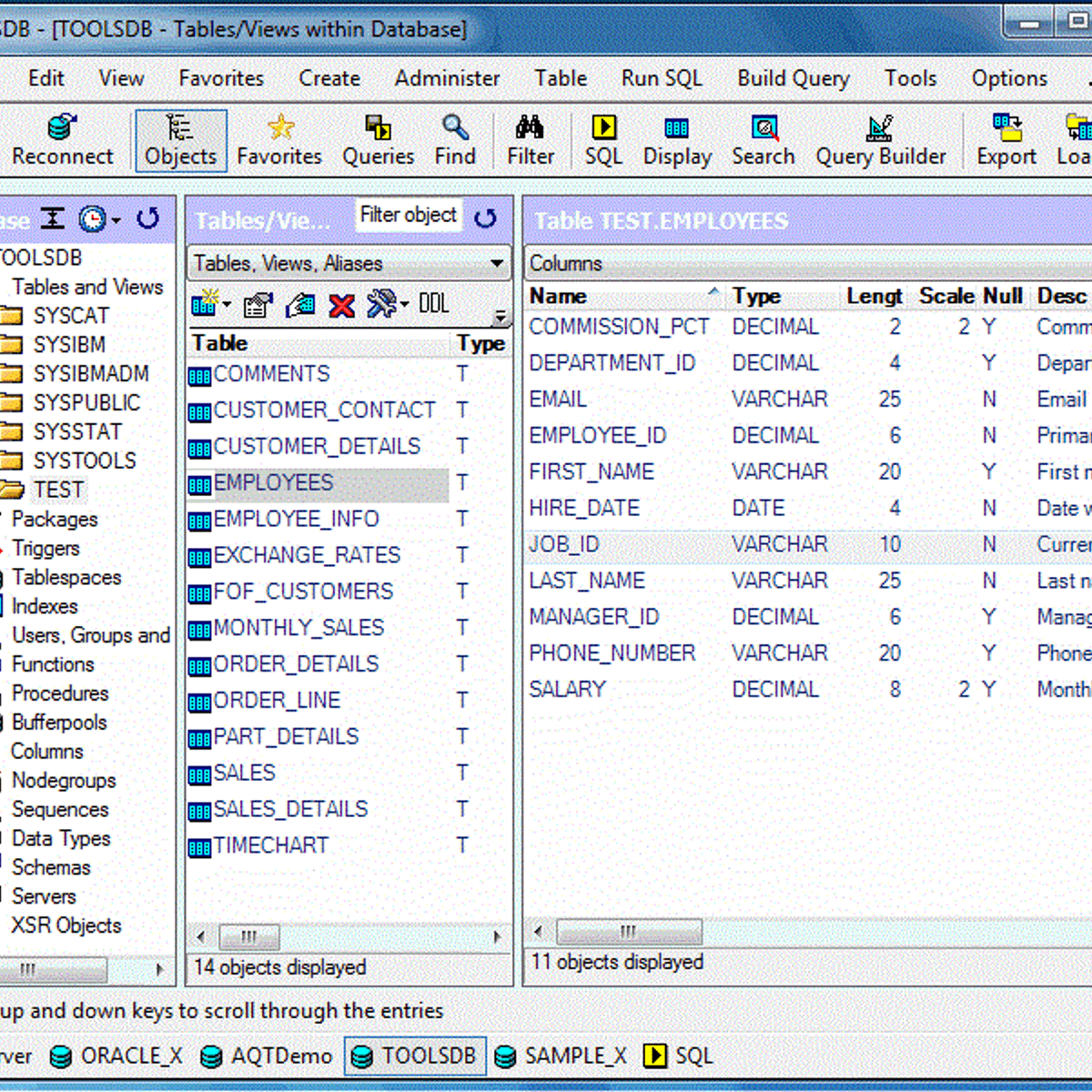
Task: Open the Query Builder
Action: point(879,139)
